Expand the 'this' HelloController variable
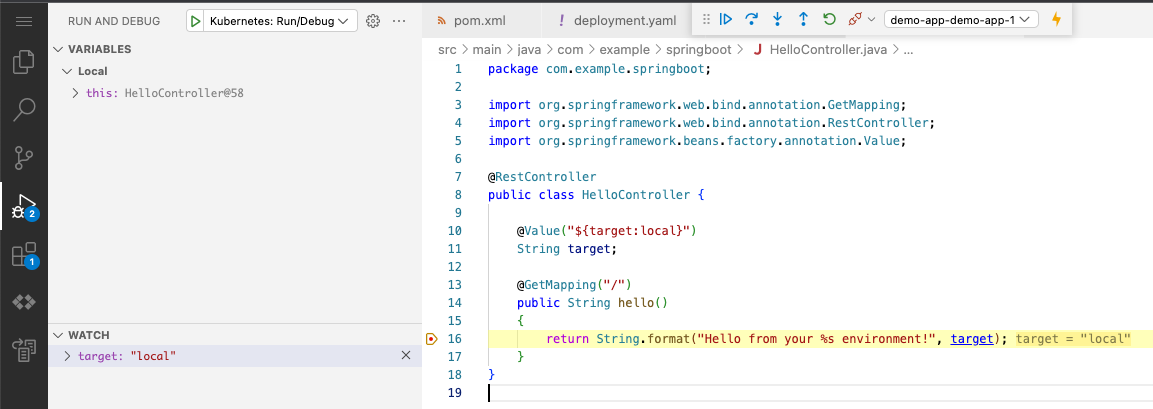Image resolution: width=1153 pixels, height=409 pixels. pos(77,93)
